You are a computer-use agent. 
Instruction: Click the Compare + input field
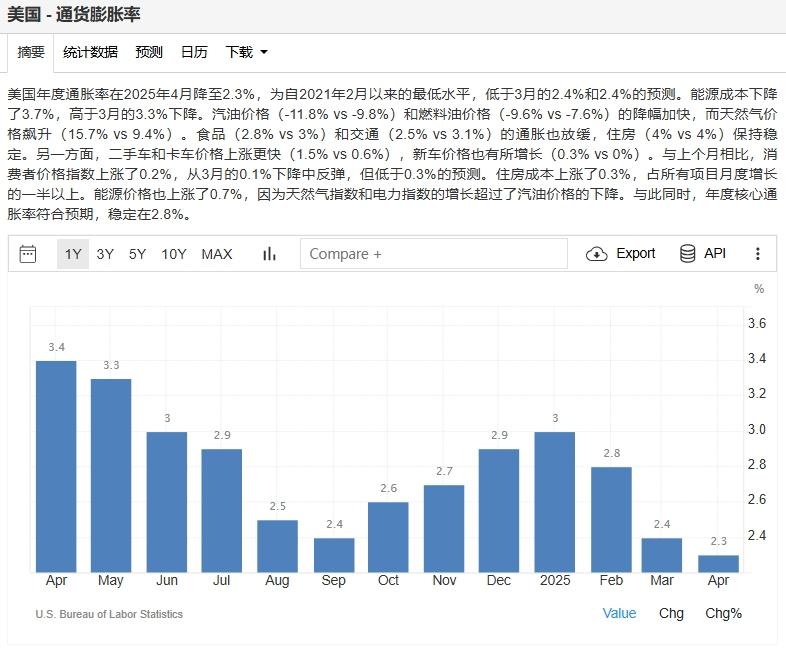pos(435,254)
